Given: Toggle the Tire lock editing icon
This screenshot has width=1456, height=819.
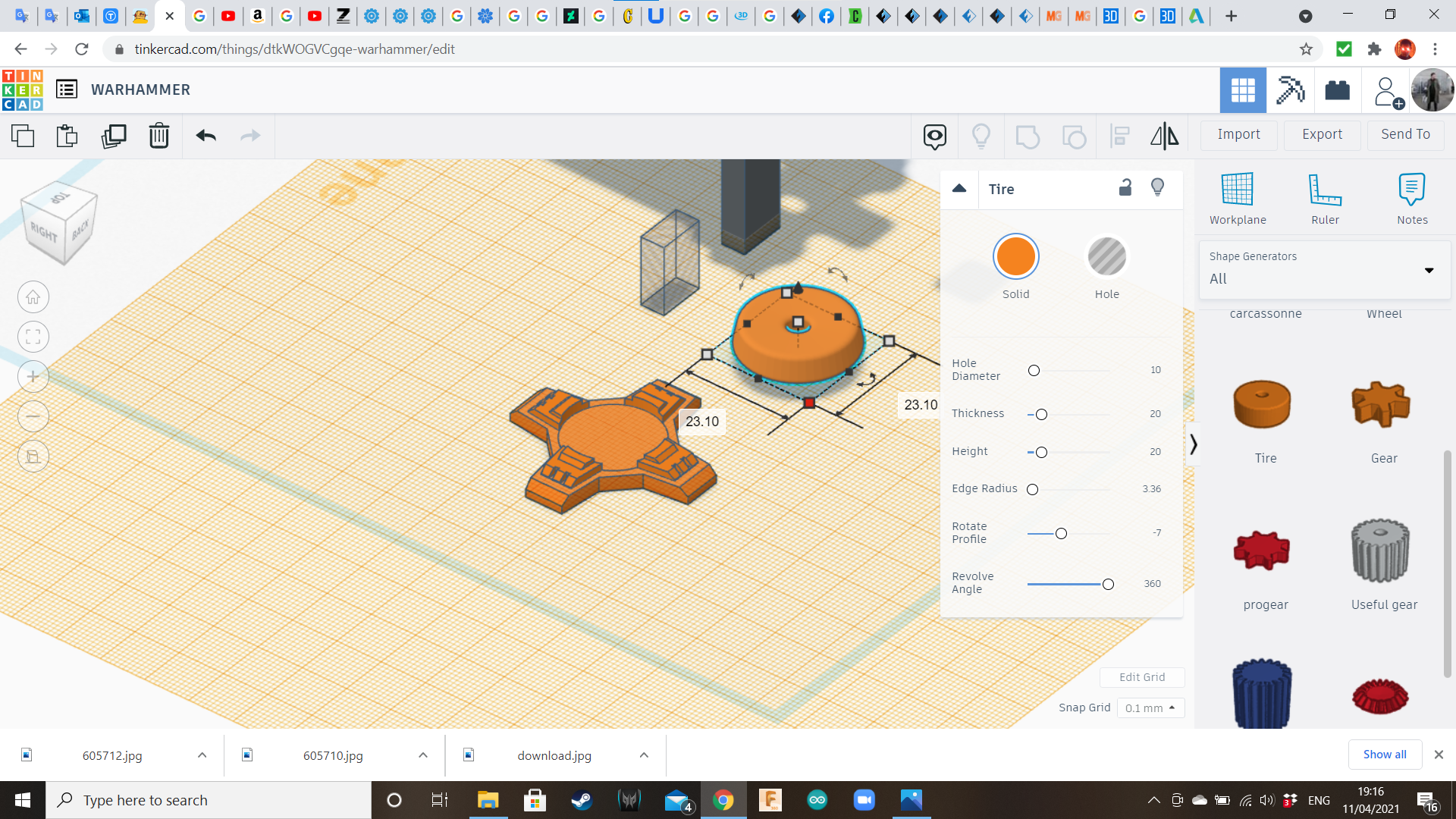Looking at the screenshot, I should (1125, 188).
